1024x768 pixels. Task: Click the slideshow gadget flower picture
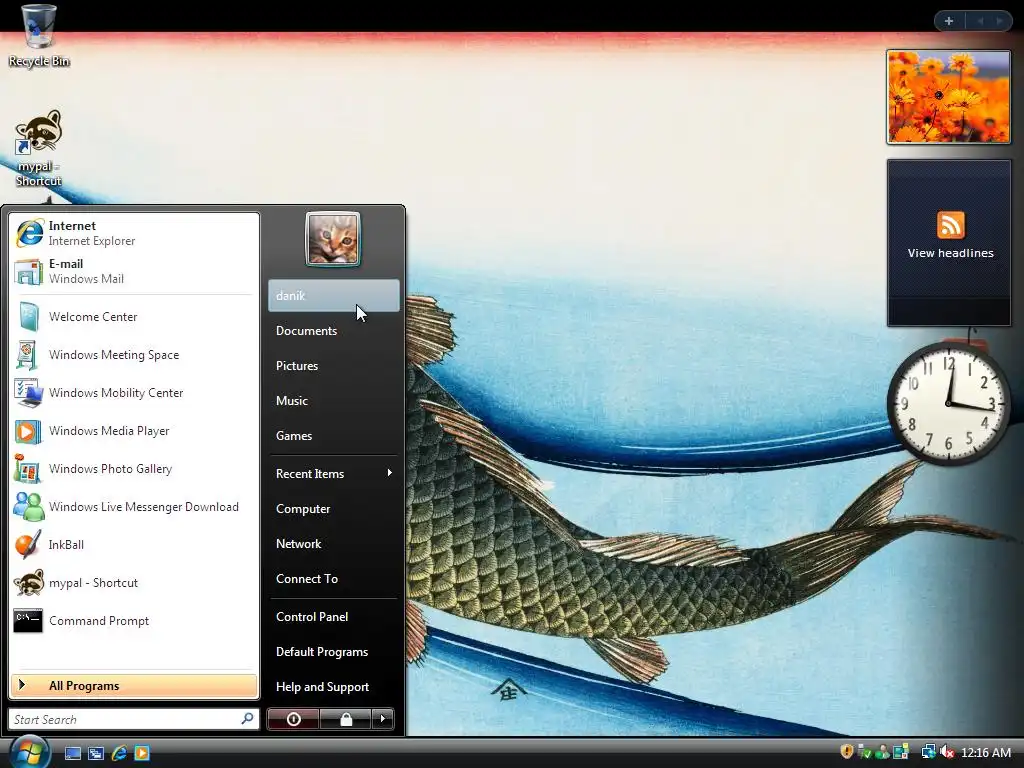(x=948, y=97)
